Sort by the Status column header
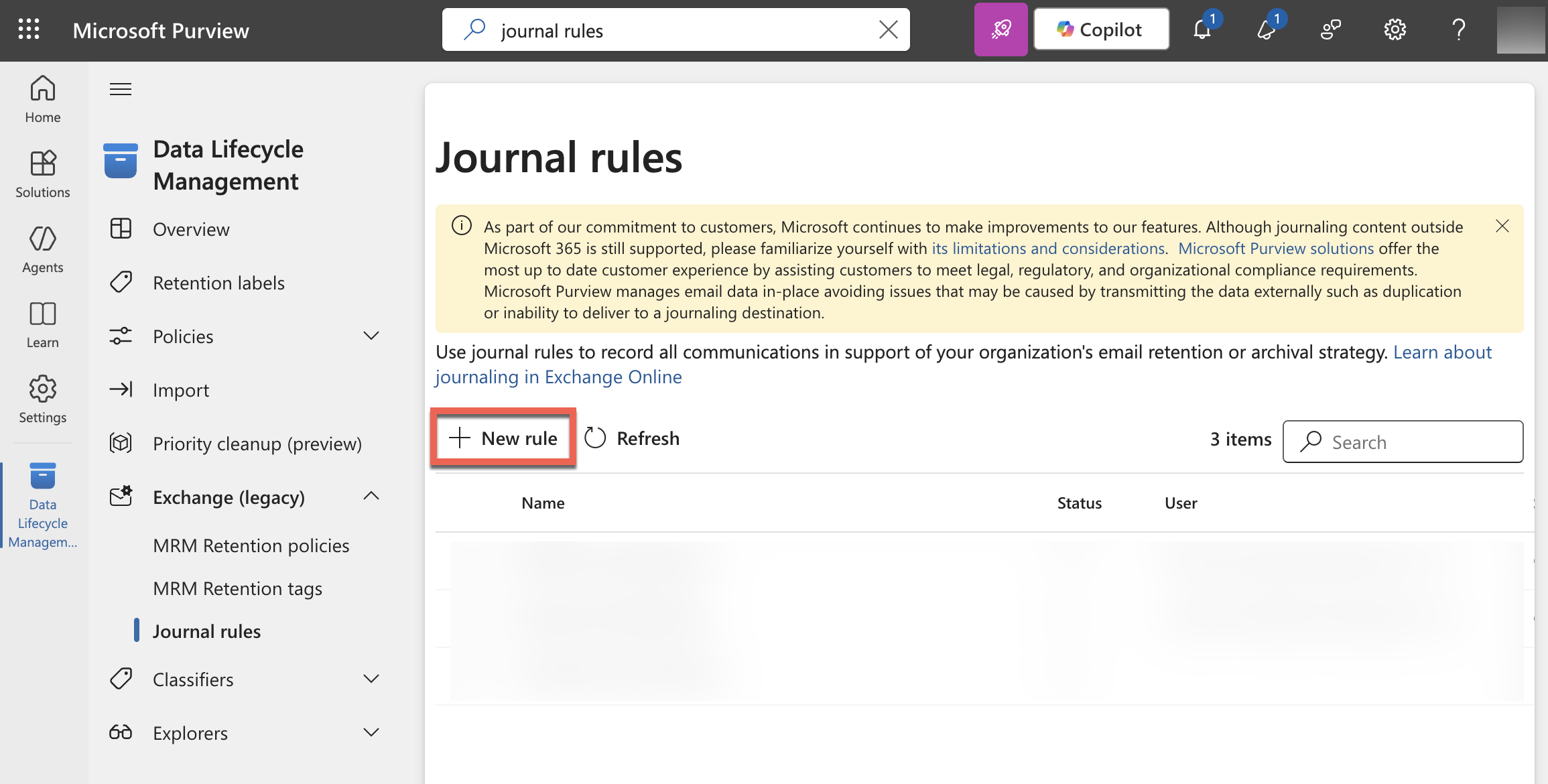 1079,503
